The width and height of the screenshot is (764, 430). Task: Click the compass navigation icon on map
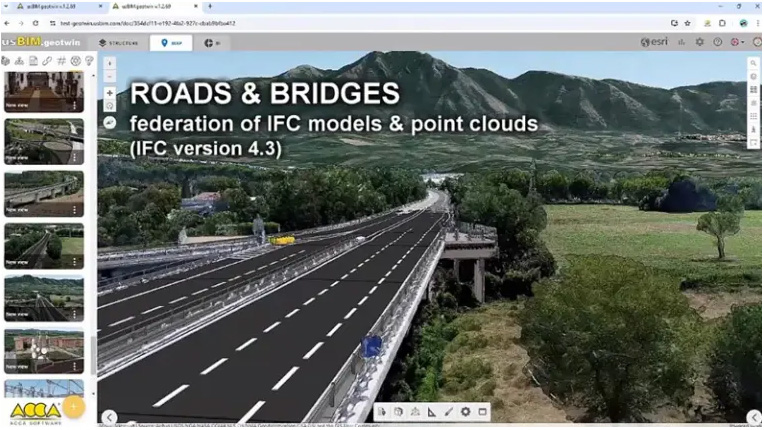tap(110, 122)
